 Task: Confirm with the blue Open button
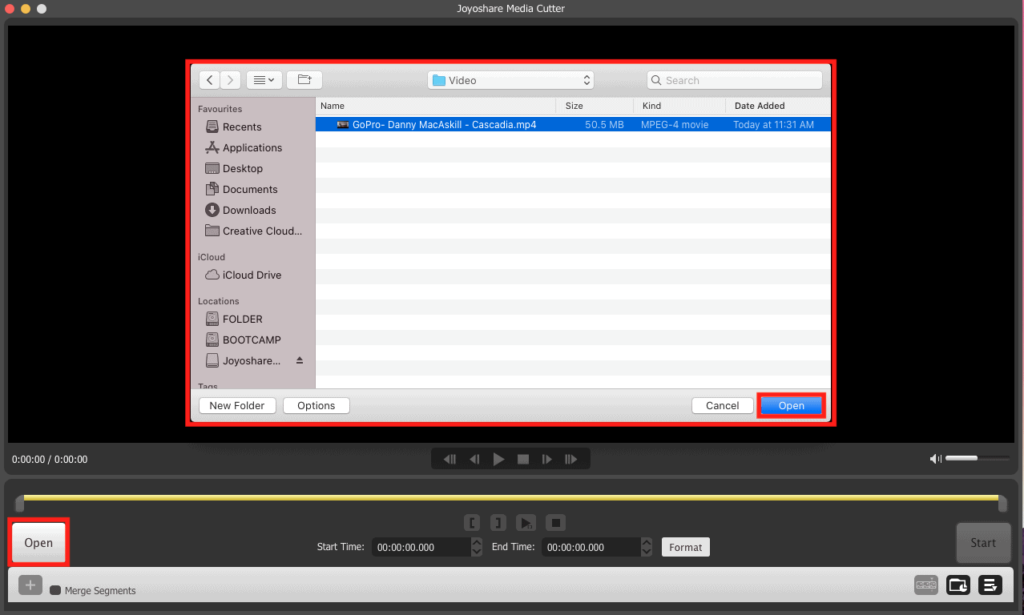tap(792, 405)
